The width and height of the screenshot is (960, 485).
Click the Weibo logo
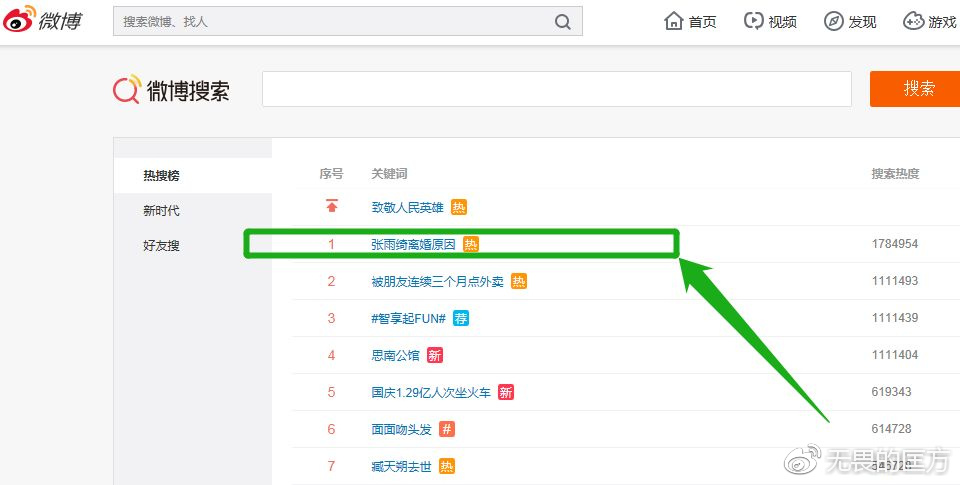pyautogui.click(x=42, y=20)
